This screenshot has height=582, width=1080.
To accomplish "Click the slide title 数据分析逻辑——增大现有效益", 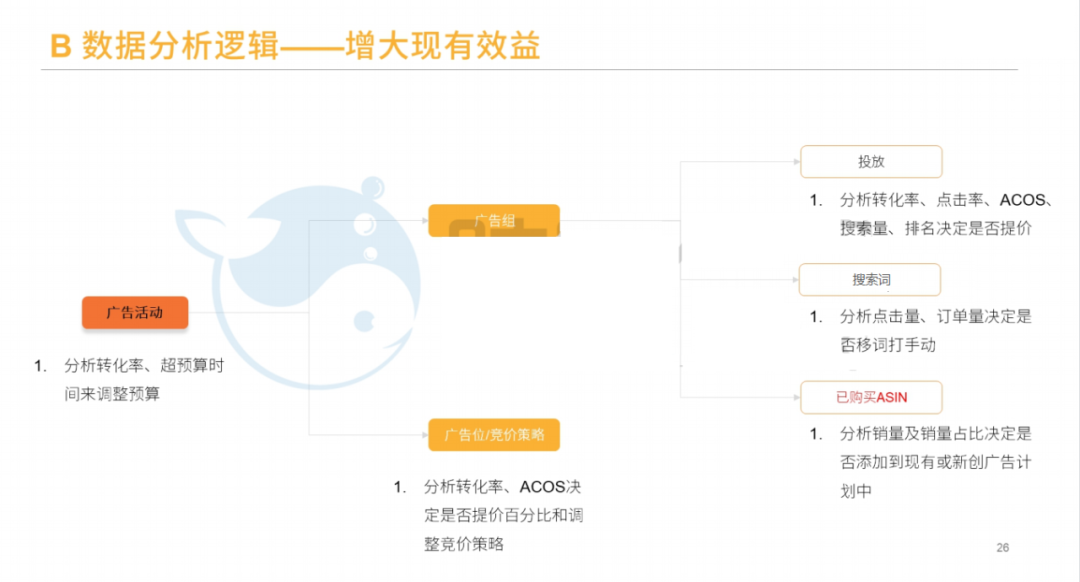I will point(311,46).
